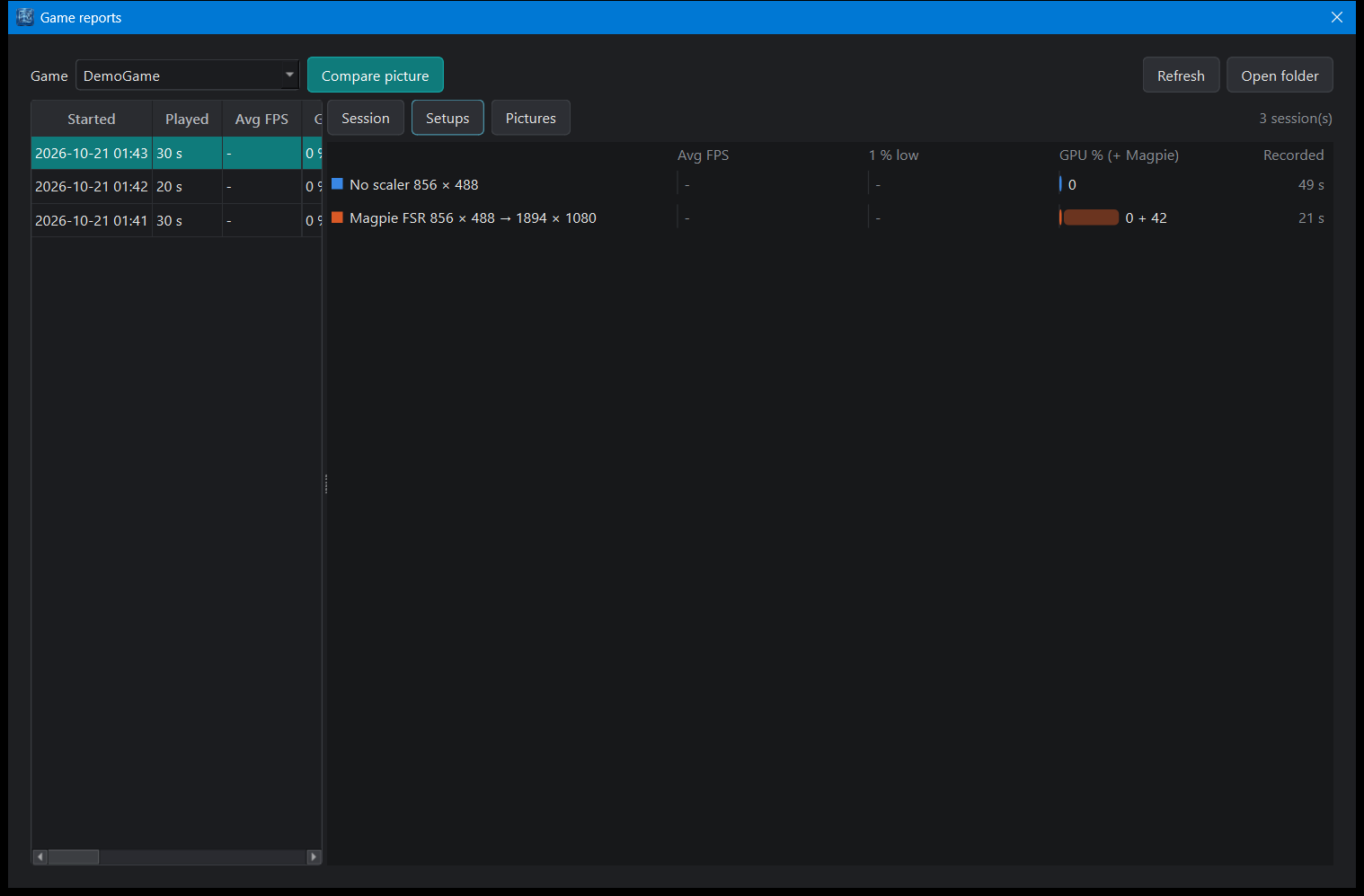Click the 49 s recorded value
This screenshot has height=896, width=1364.
[x=1311, y=184]
